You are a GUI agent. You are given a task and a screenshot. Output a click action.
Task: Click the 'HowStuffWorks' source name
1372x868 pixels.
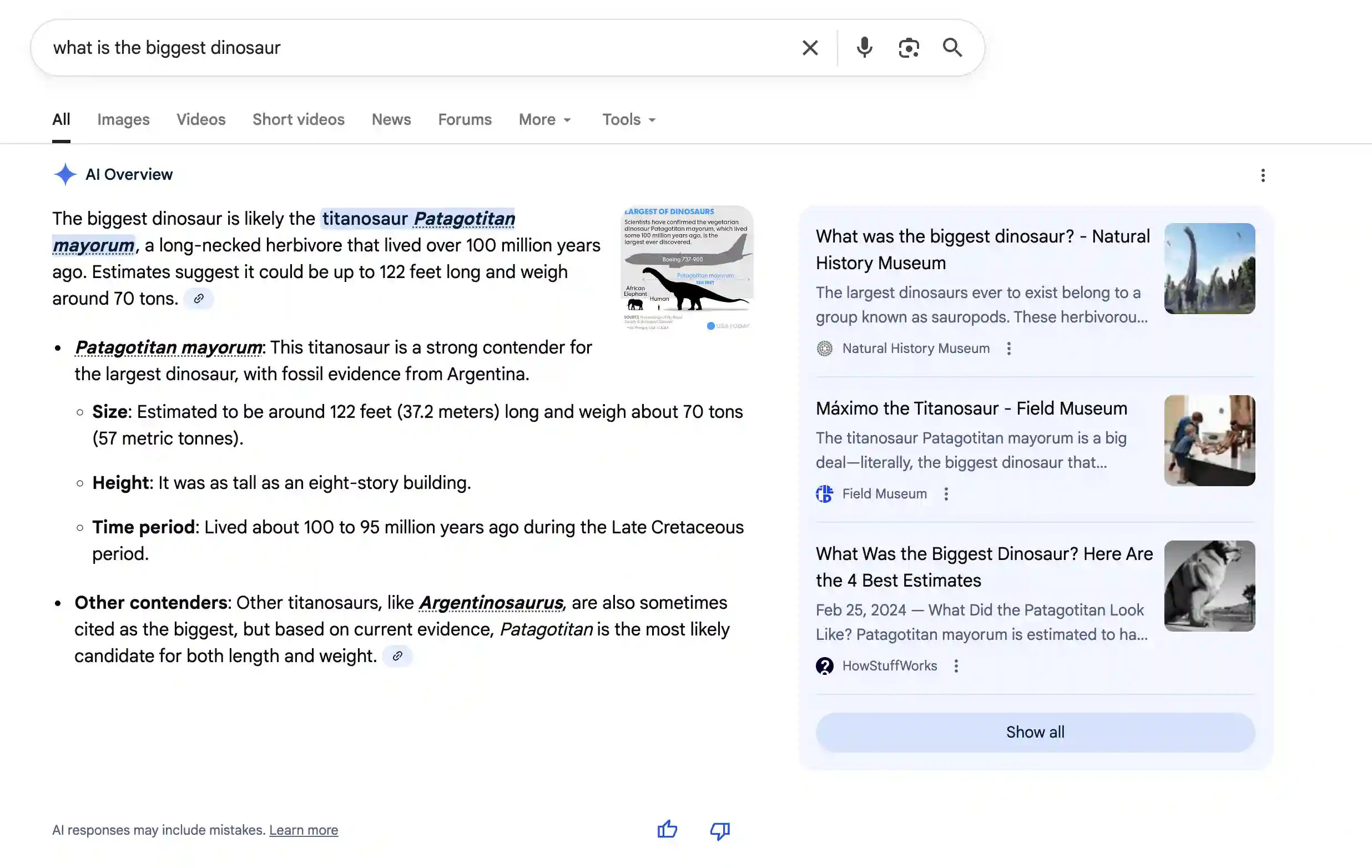[x=889, y=666]
